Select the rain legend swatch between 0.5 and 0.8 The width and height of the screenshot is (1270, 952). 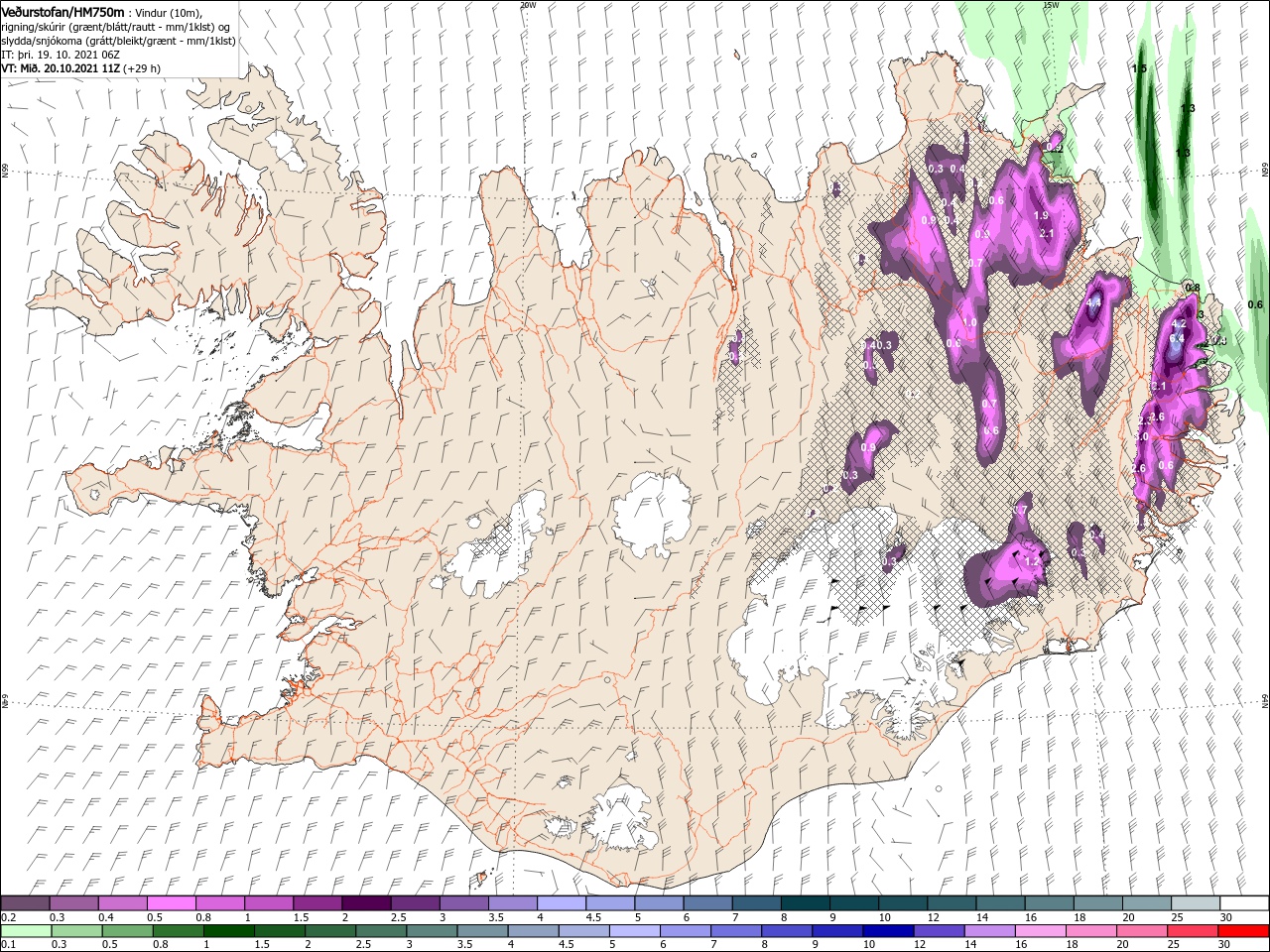point(126,931)
